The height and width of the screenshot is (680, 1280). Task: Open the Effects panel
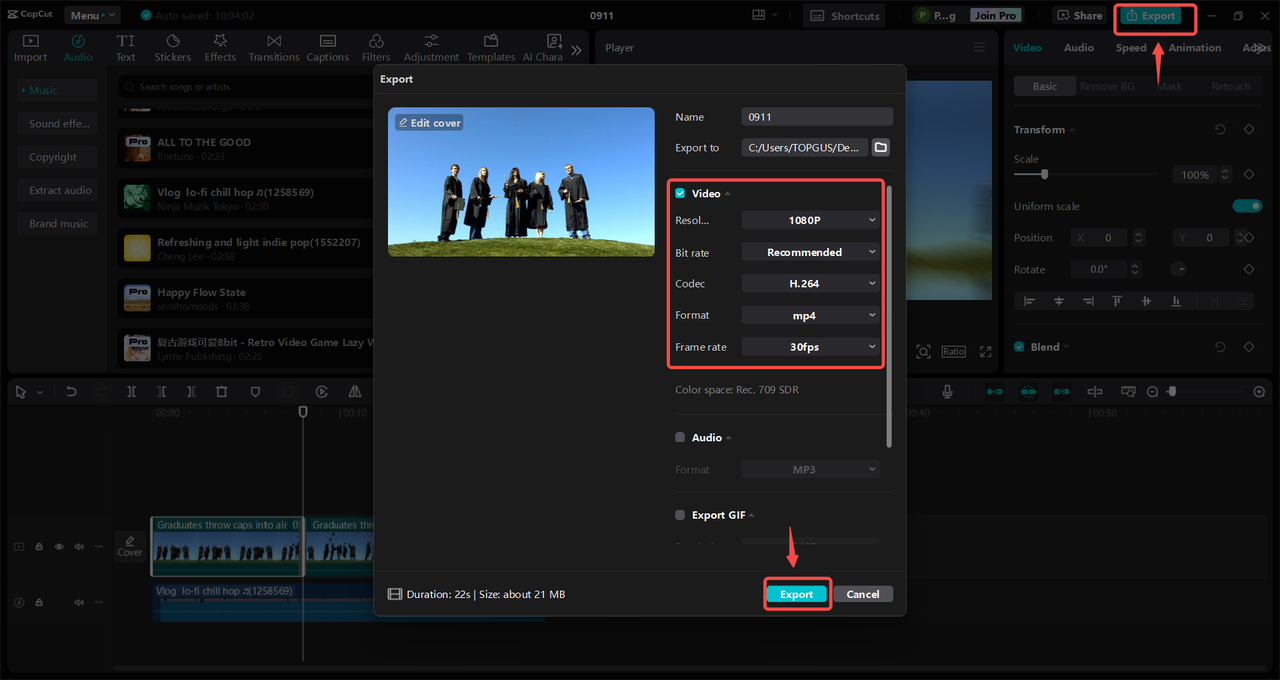click(220, 48)
